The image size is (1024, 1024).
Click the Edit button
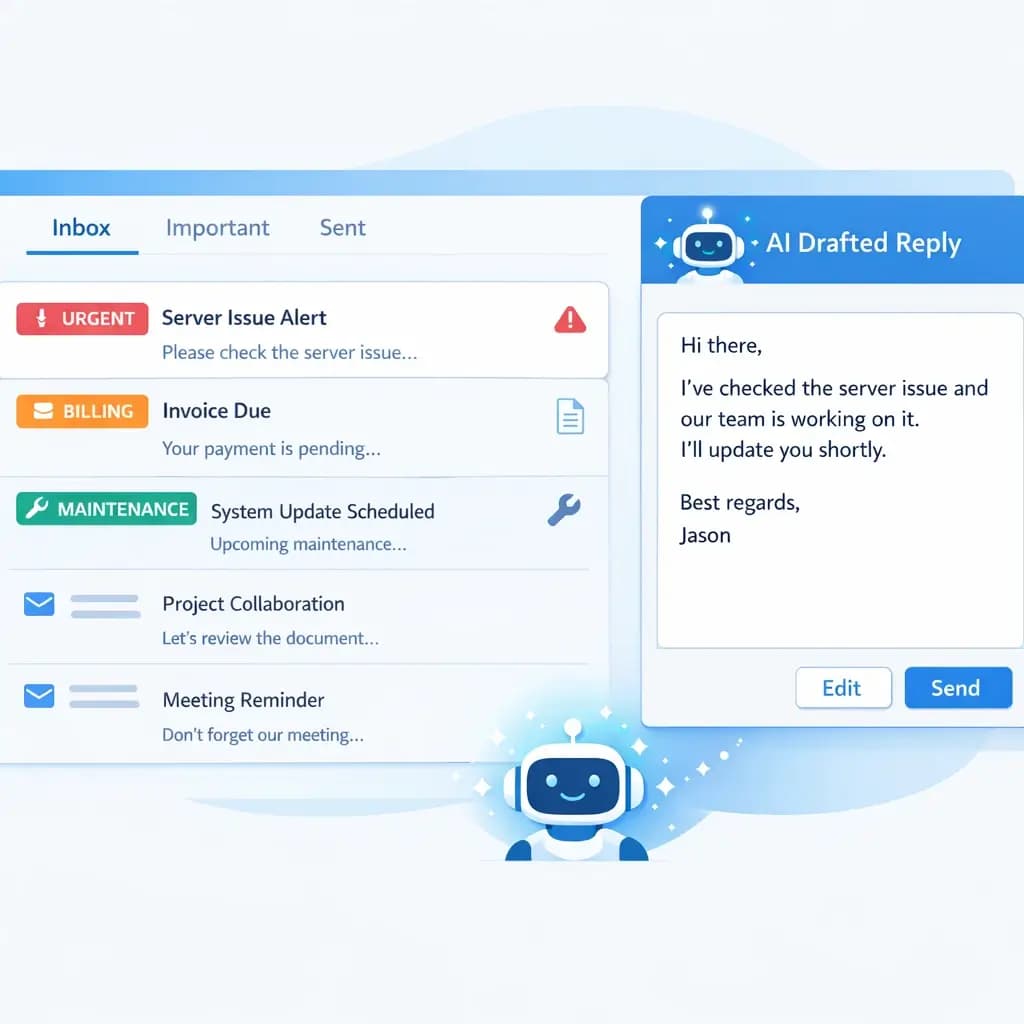pos(843,688)
